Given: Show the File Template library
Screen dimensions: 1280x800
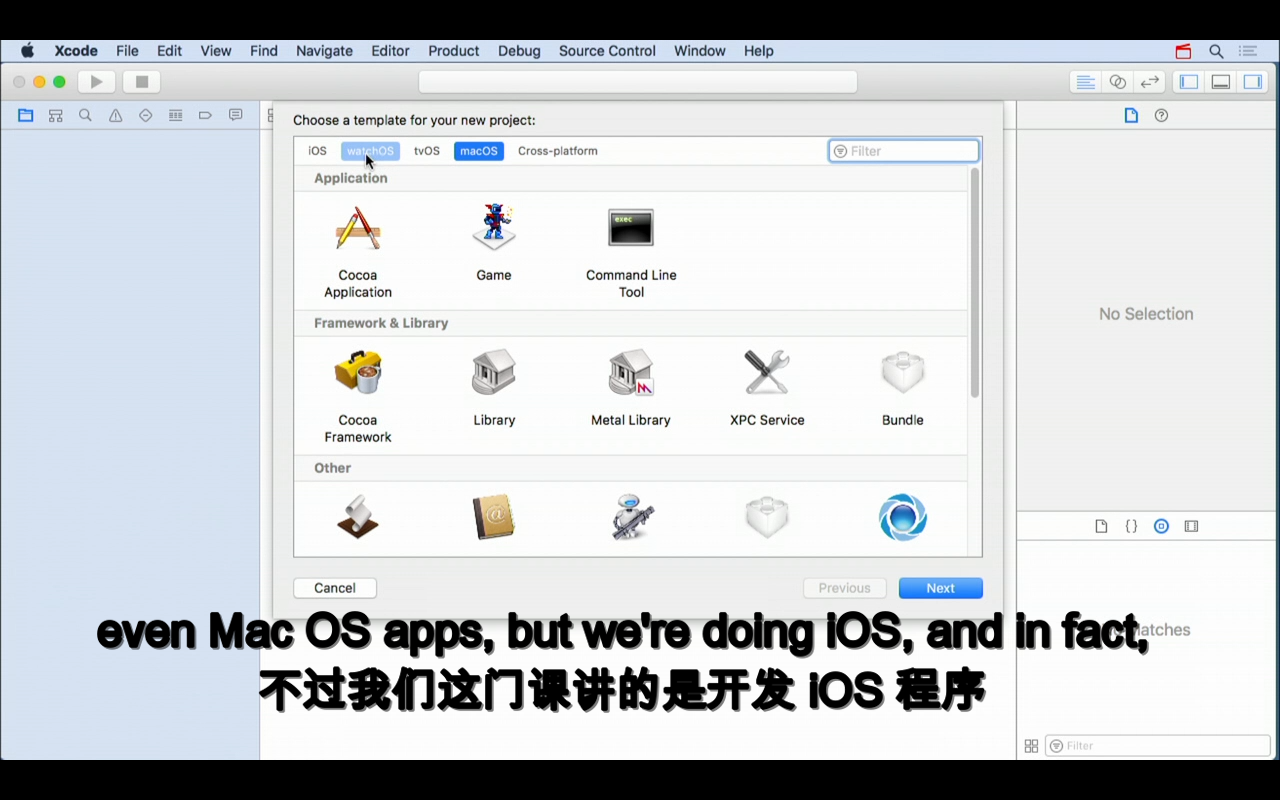Looking at the screenshot, I should 1101,526.
